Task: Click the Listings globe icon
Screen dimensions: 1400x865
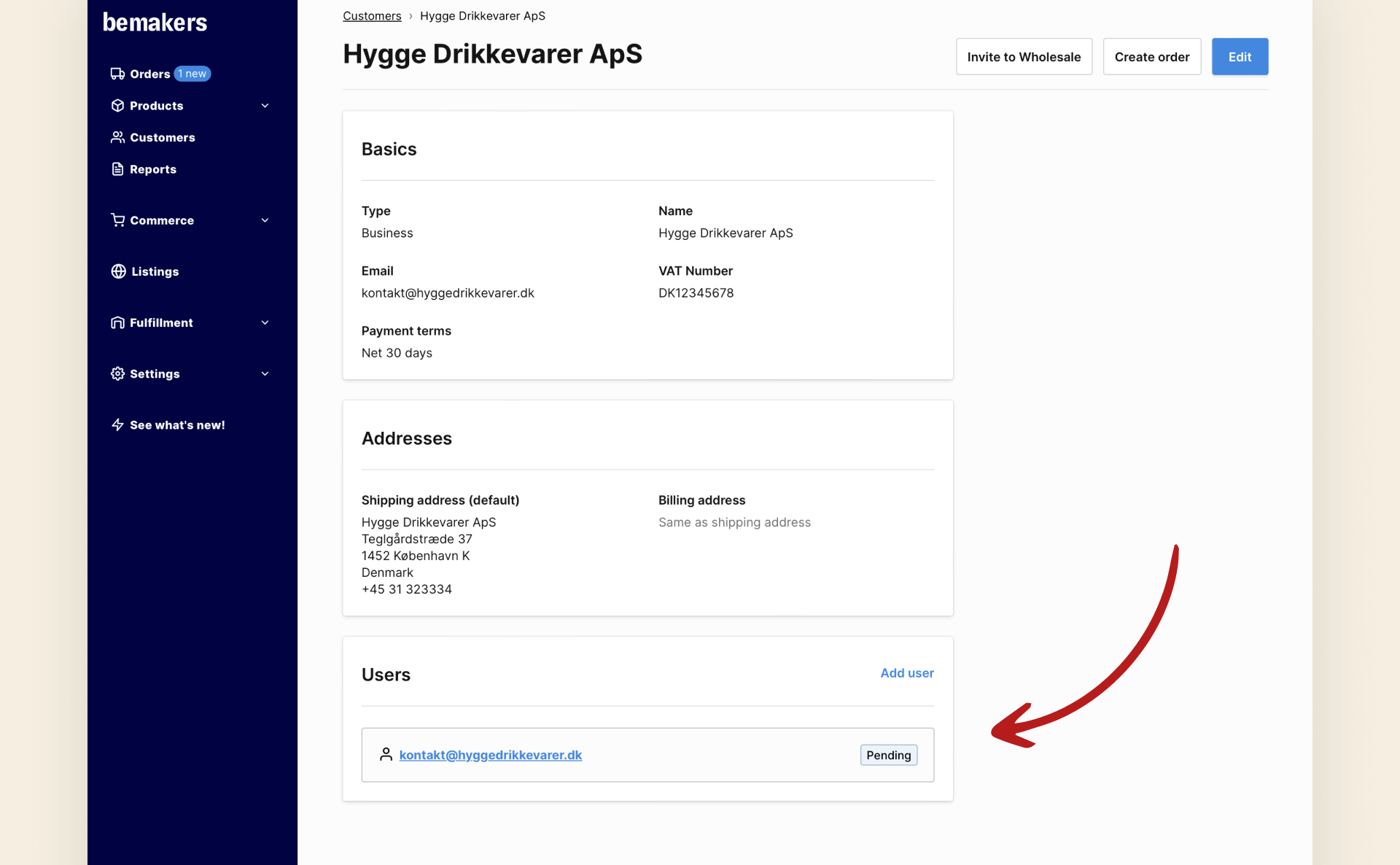Action: coord(118,271)
